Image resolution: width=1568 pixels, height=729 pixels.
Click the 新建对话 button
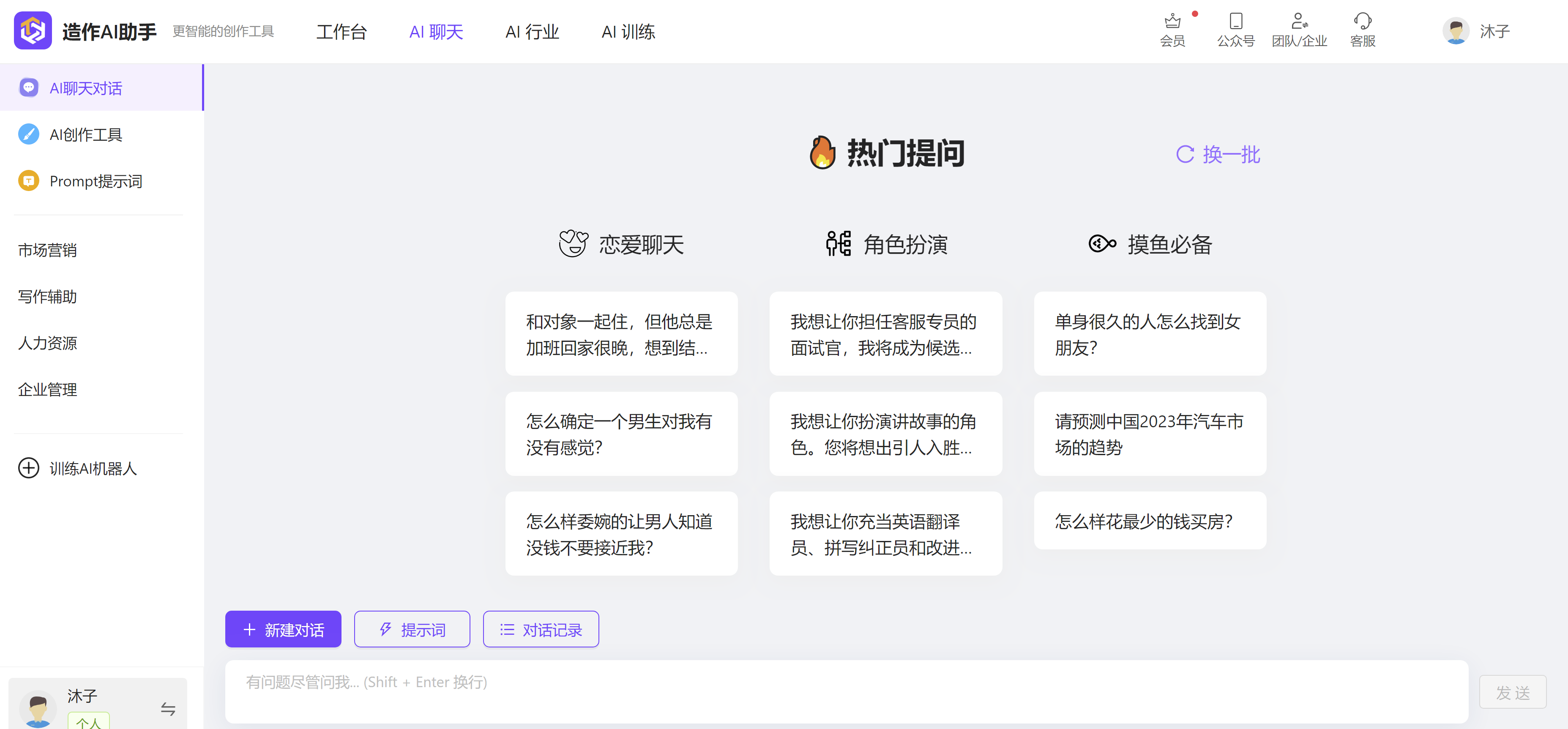283,629
